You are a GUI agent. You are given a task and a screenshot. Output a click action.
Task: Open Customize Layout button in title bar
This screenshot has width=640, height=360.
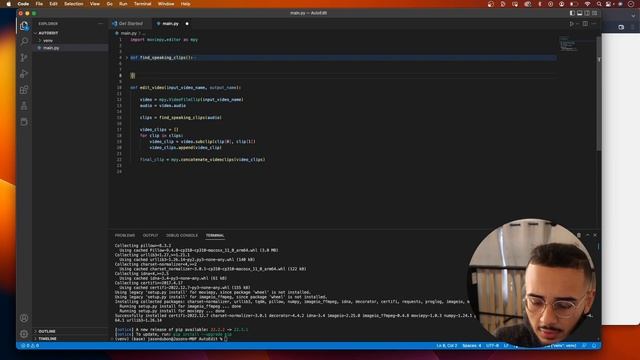[595, 13]
